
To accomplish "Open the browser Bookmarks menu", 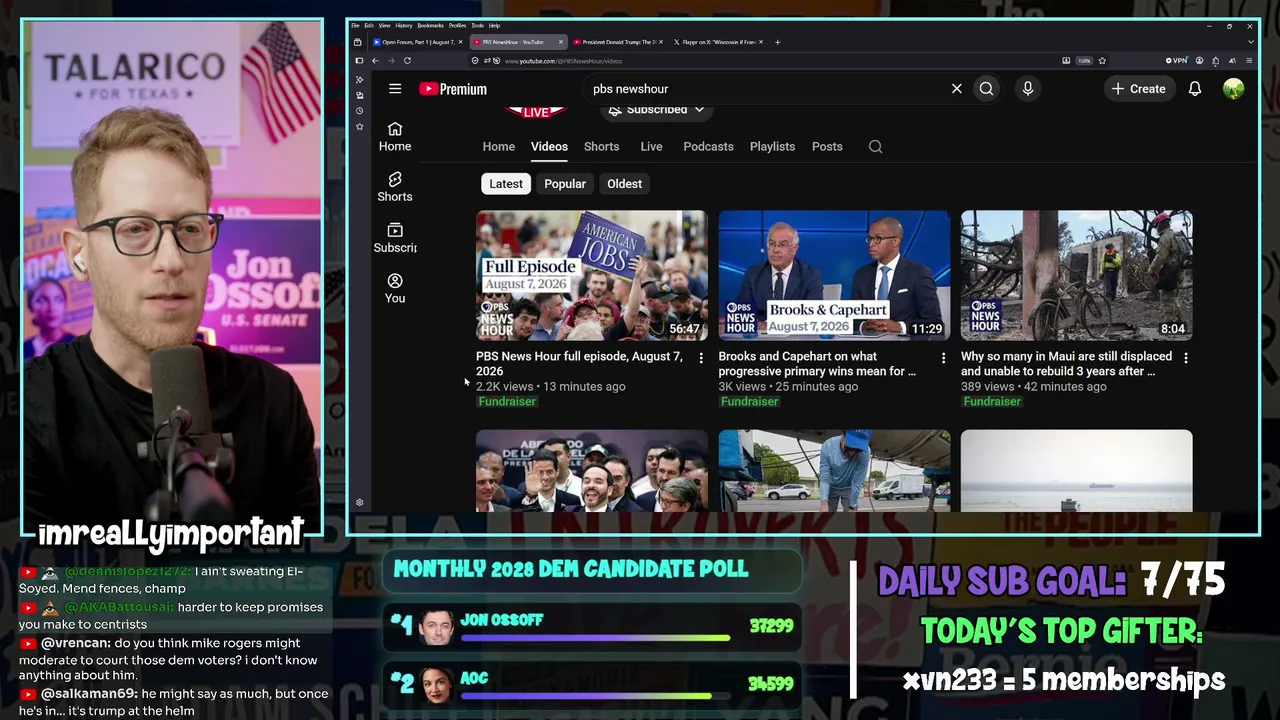I will [x=431, y=25].
